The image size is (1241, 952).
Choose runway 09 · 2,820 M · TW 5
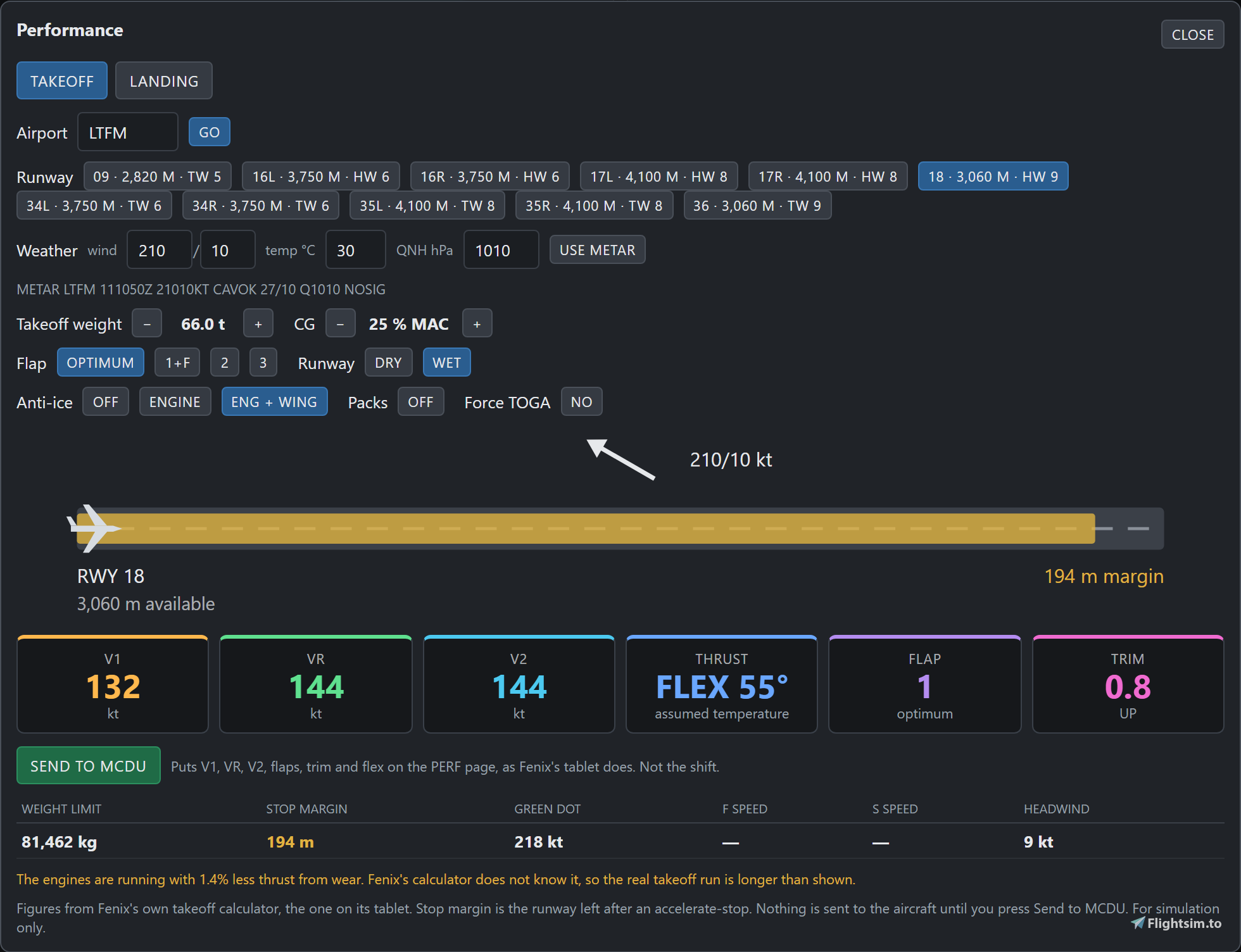pyautogui.click(x=157, y=177)
